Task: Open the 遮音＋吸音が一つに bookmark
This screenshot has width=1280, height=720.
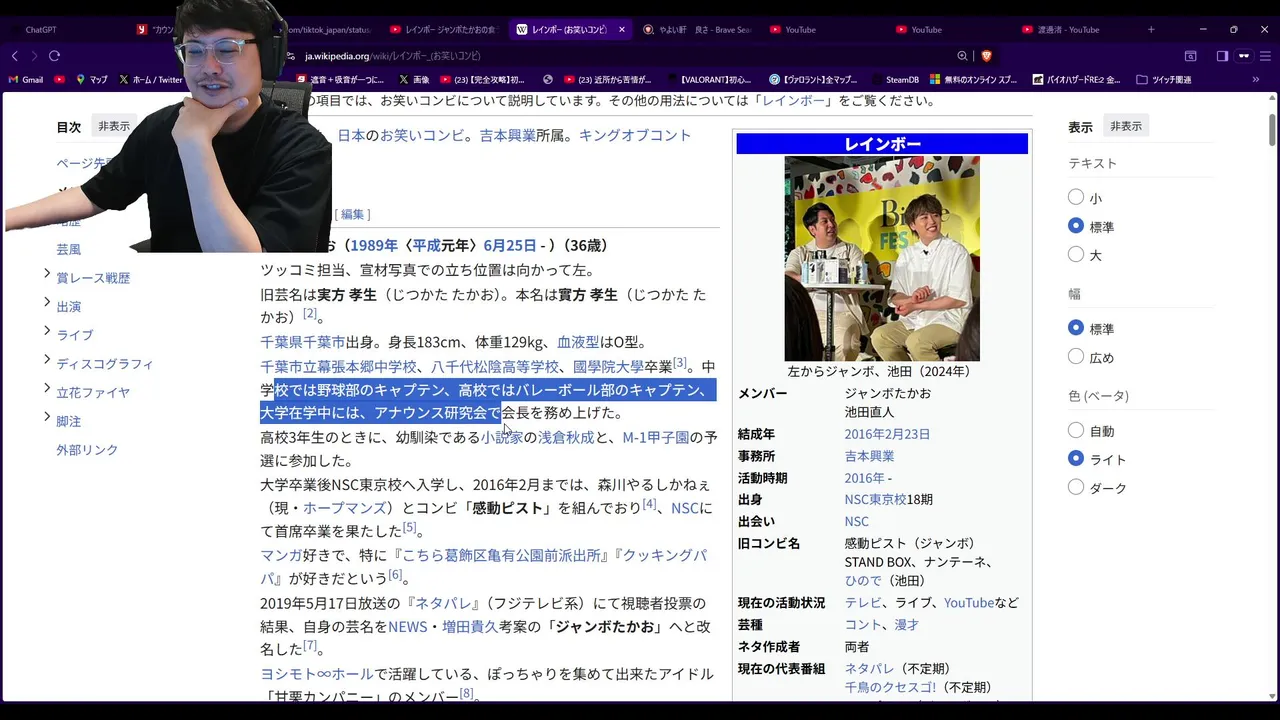Action: click(340, 79)
